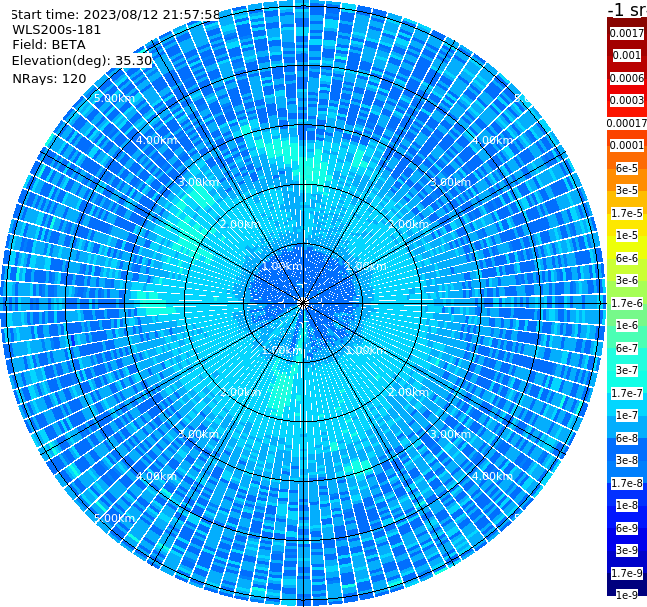647x607 pixels.
Task: Click the 6e-7 colorbar tick
Action: 627,348
